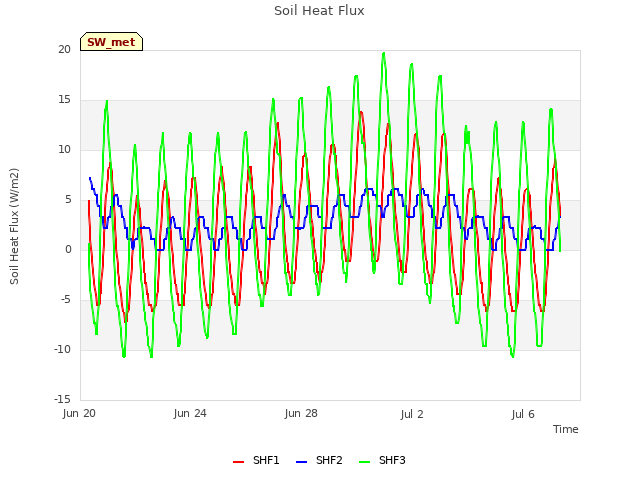
Task: Click the 5 y-axis tick label
Action: (68, 200)
